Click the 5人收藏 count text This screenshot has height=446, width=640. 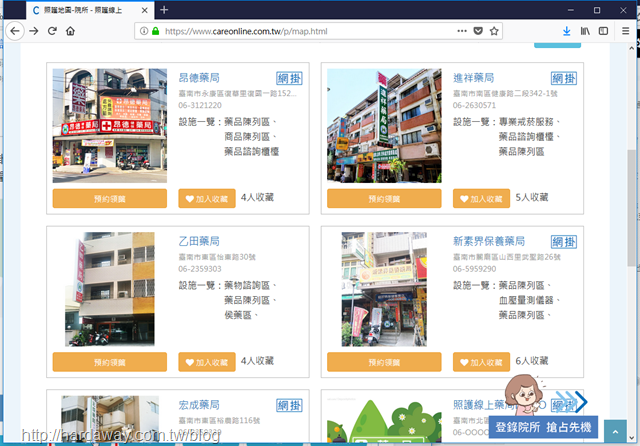(x=531, y=197)
